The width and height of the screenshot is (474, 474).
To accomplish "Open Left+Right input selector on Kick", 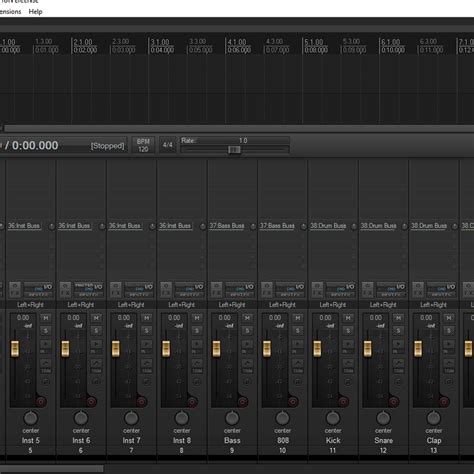I will click(332, 305).
